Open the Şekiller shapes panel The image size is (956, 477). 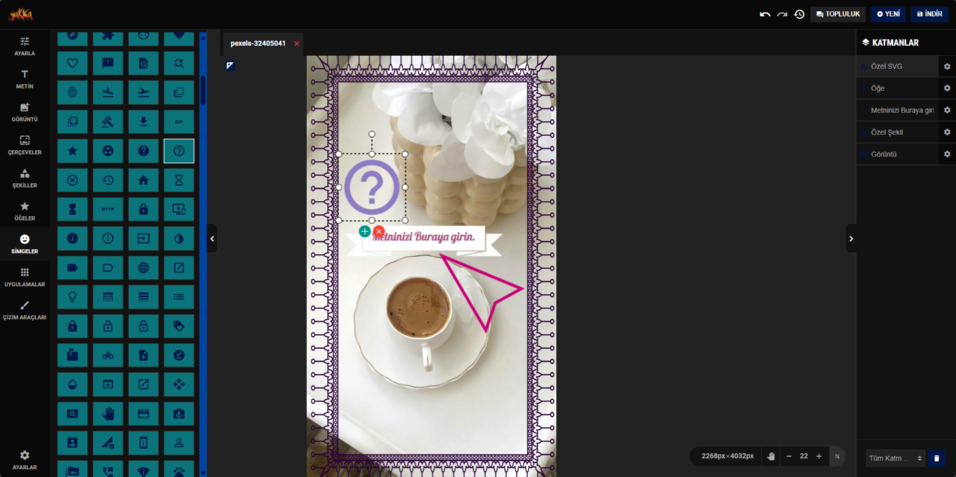tap(24, 178)
